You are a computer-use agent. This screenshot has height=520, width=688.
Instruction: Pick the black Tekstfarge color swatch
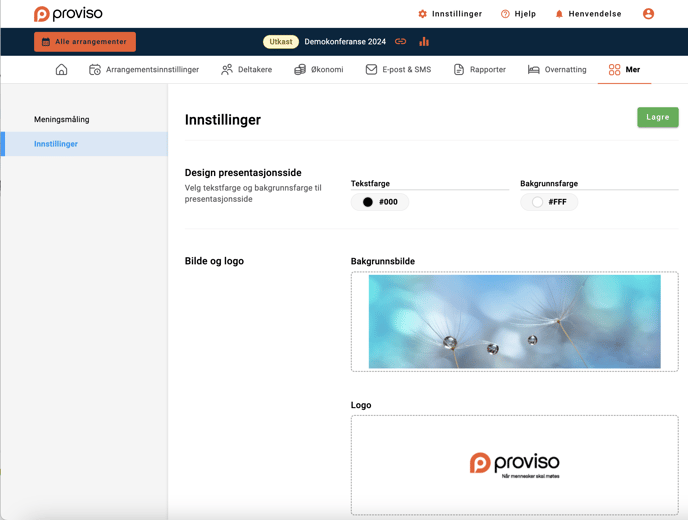(368, 202)
